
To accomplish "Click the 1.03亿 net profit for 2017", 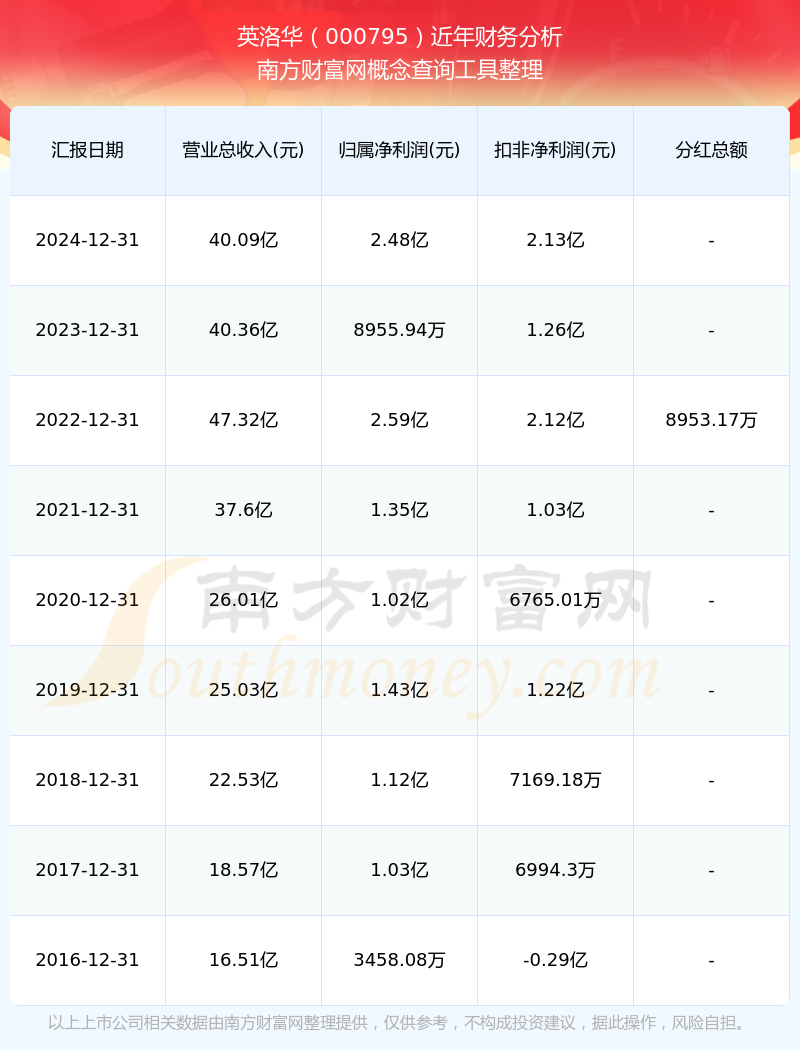I will click(400, 870).
